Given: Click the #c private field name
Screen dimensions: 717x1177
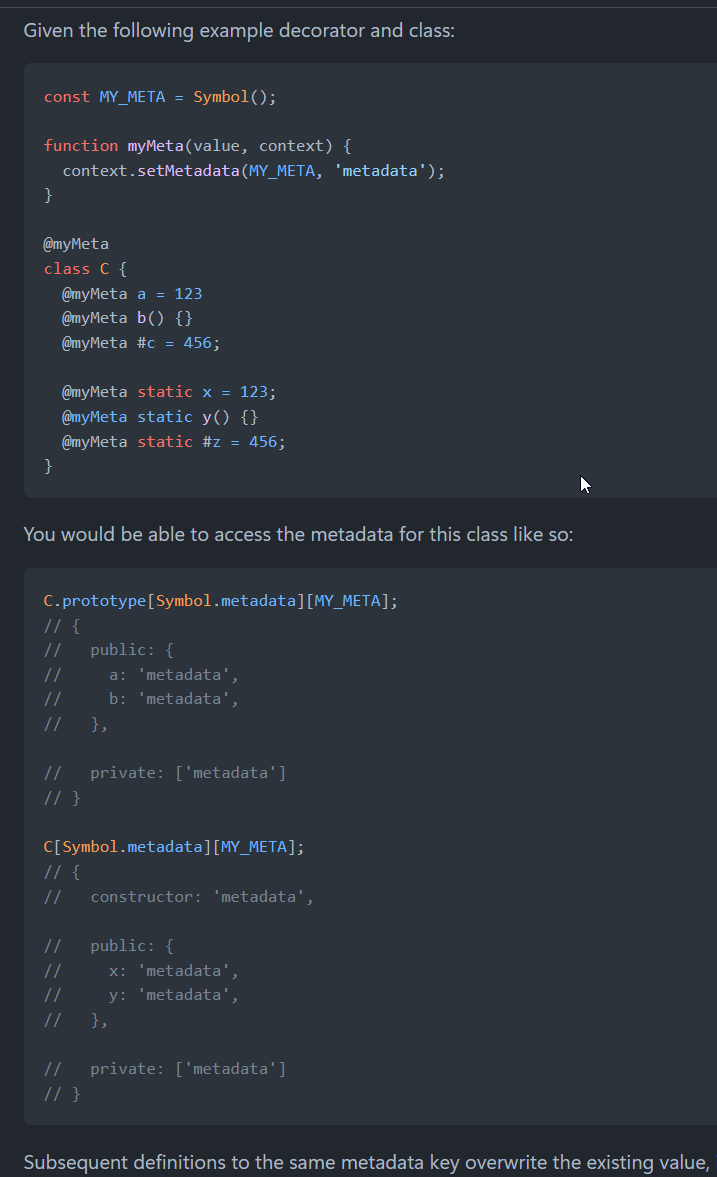Looking at the screenshot, I should [x=146, y=343].
